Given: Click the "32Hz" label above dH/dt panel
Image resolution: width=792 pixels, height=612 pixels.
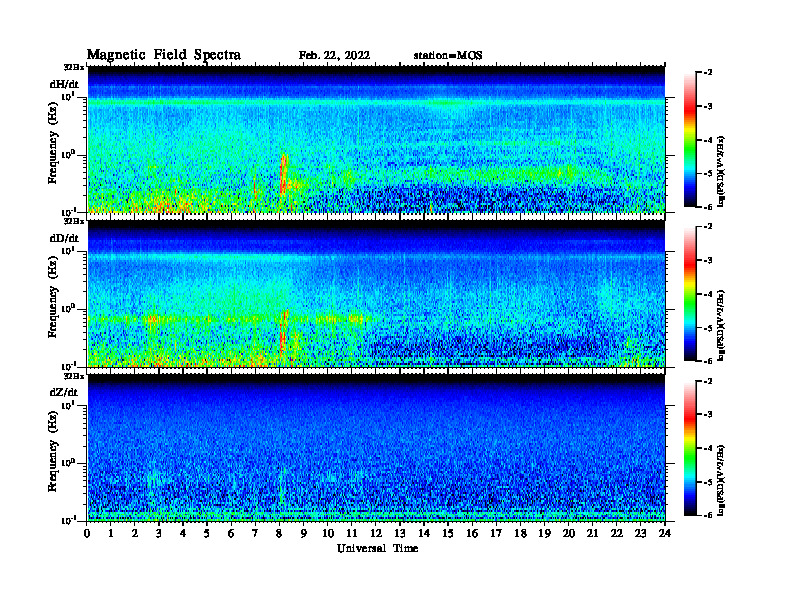Looking at the screenshot, I should (74, 67).
